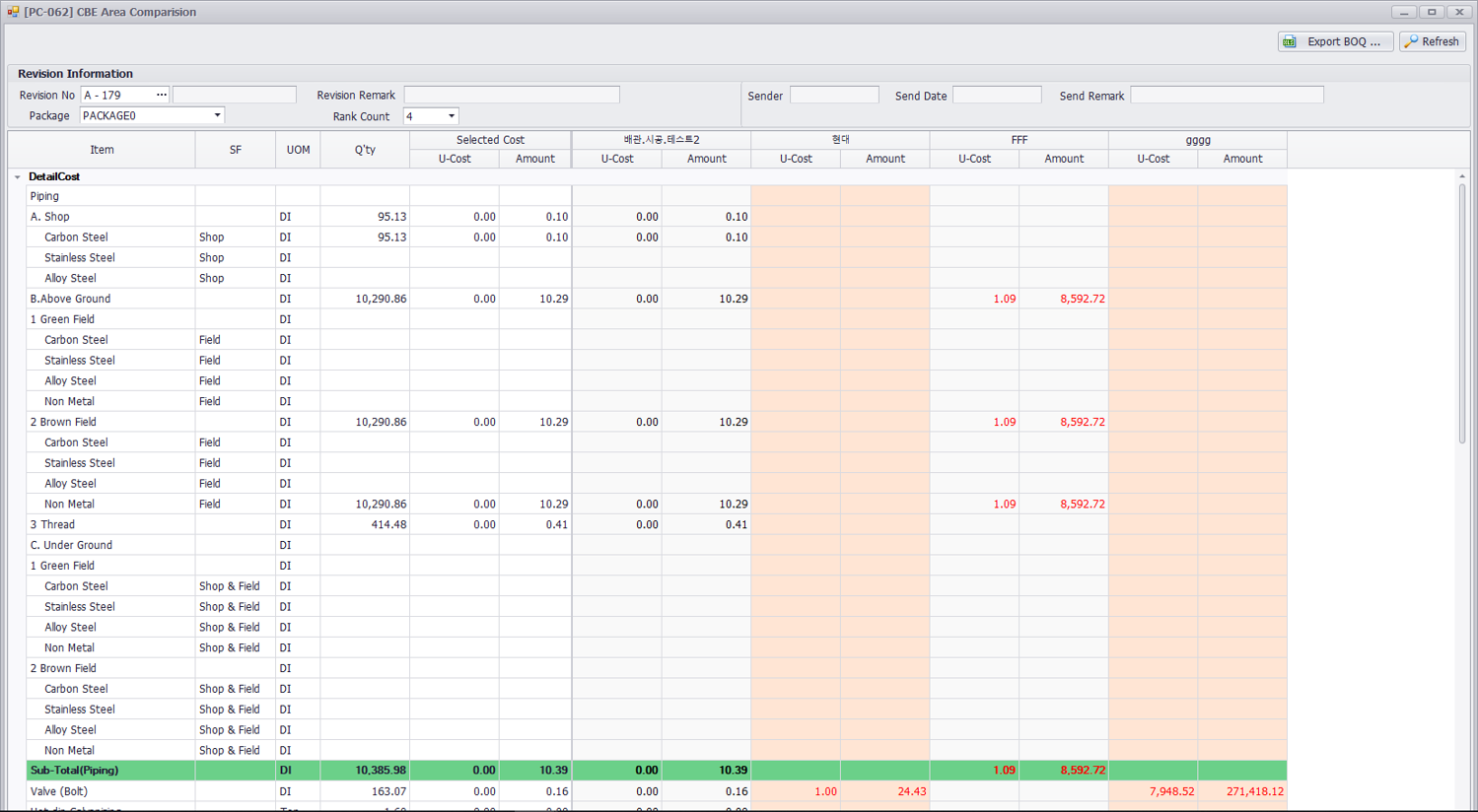Click the Revision Remark field

[511, 95]
